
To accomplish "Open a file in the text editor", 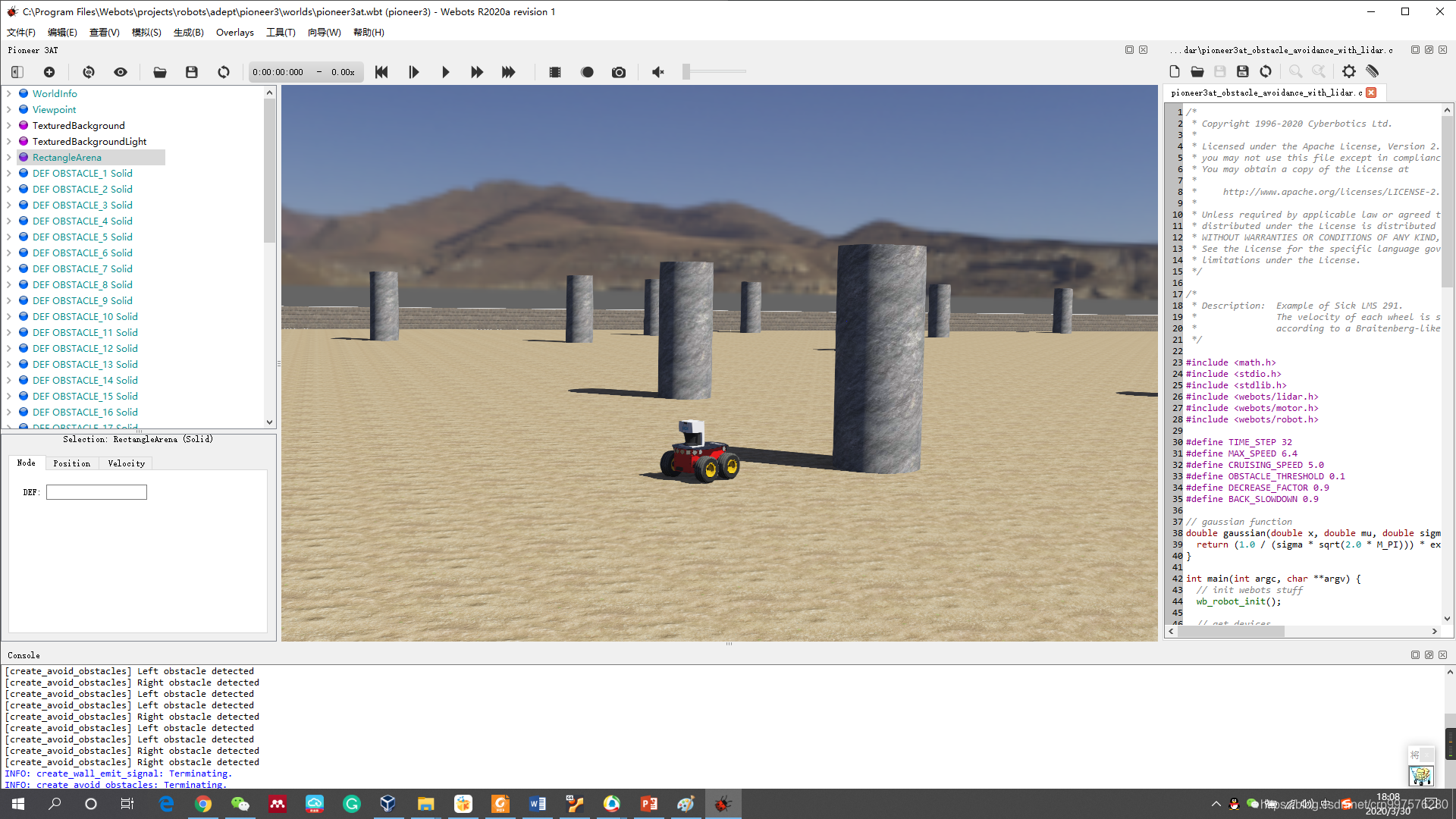I will [1197, 71].
